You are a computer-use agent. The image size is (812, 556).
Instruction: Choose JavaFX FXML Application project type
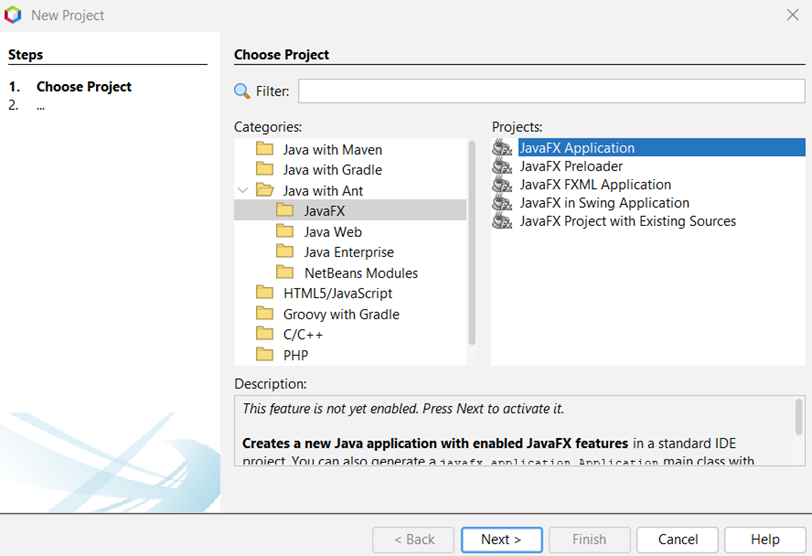pos(595,184)
